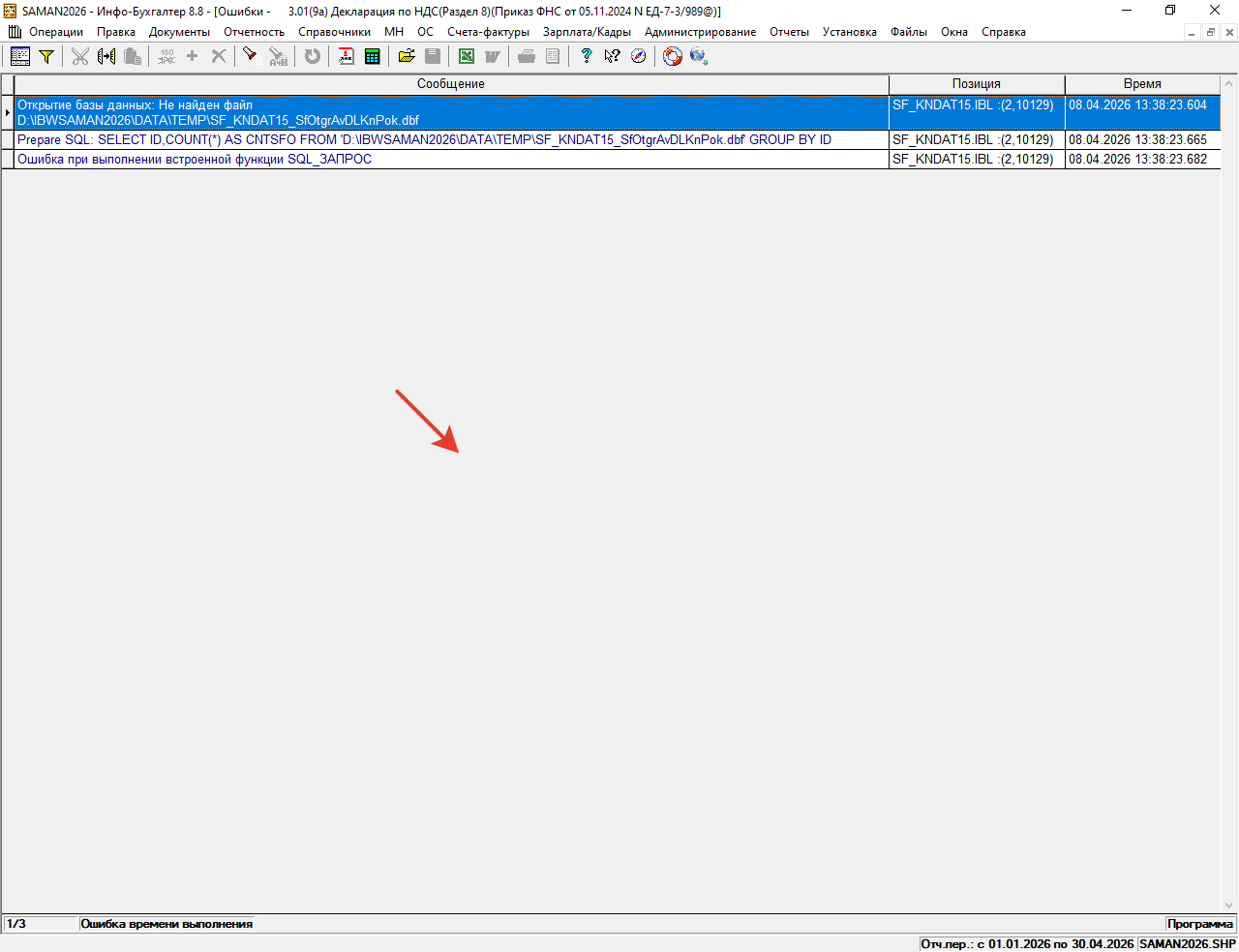Click the table view icon in toolbar
The width and height of the screenshot is (1239, 952).
pyautogui.click(x=19, y=56)
